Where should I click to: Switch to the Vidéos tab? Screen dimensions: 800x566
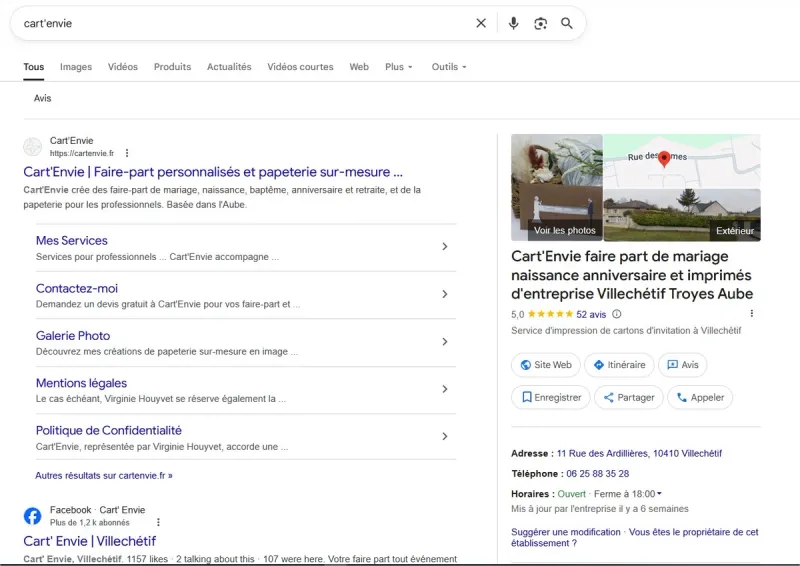[x=122, y=67]
